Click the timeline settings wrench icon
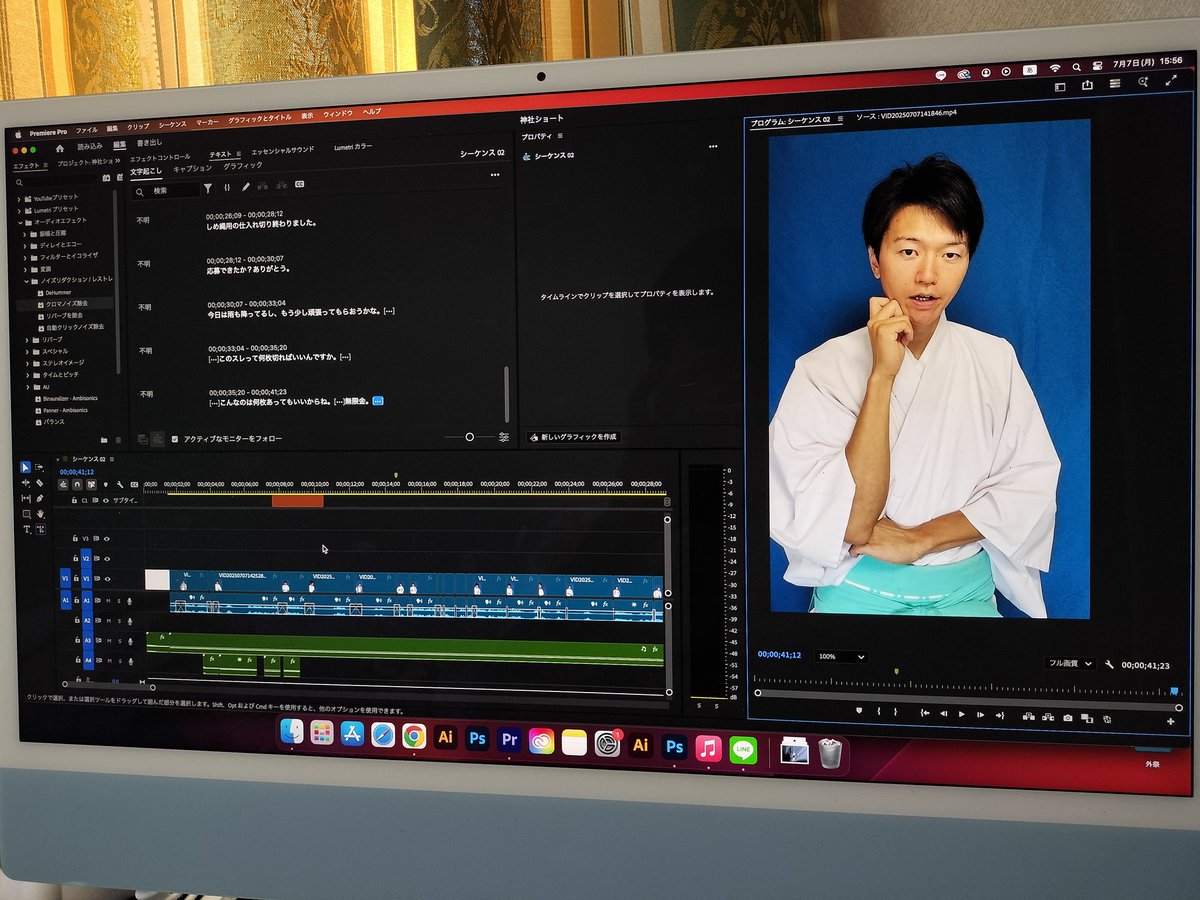The image size is (1200, 900). coord(120,485)
